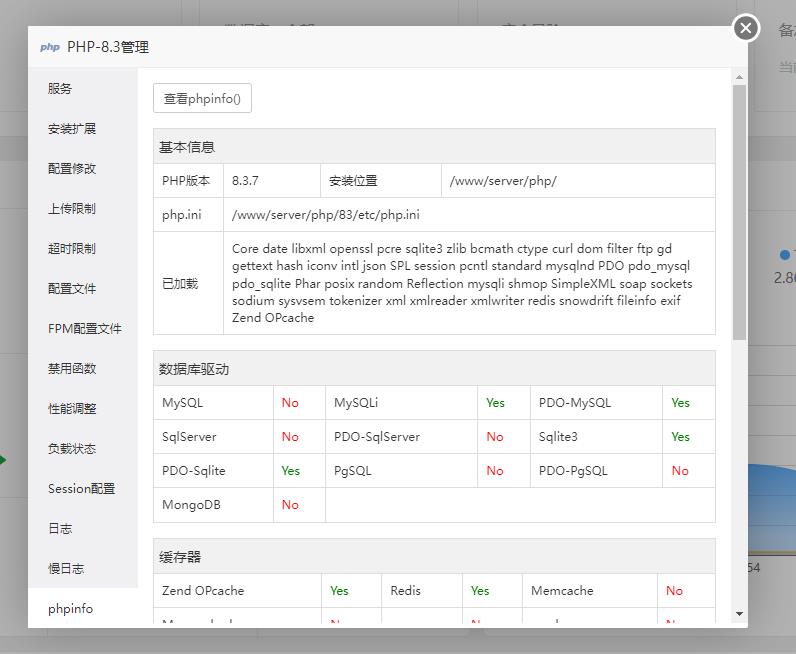Screen dimensions: 796x654
Task: Click Sqlite3 Yes status
Action: 680,437
